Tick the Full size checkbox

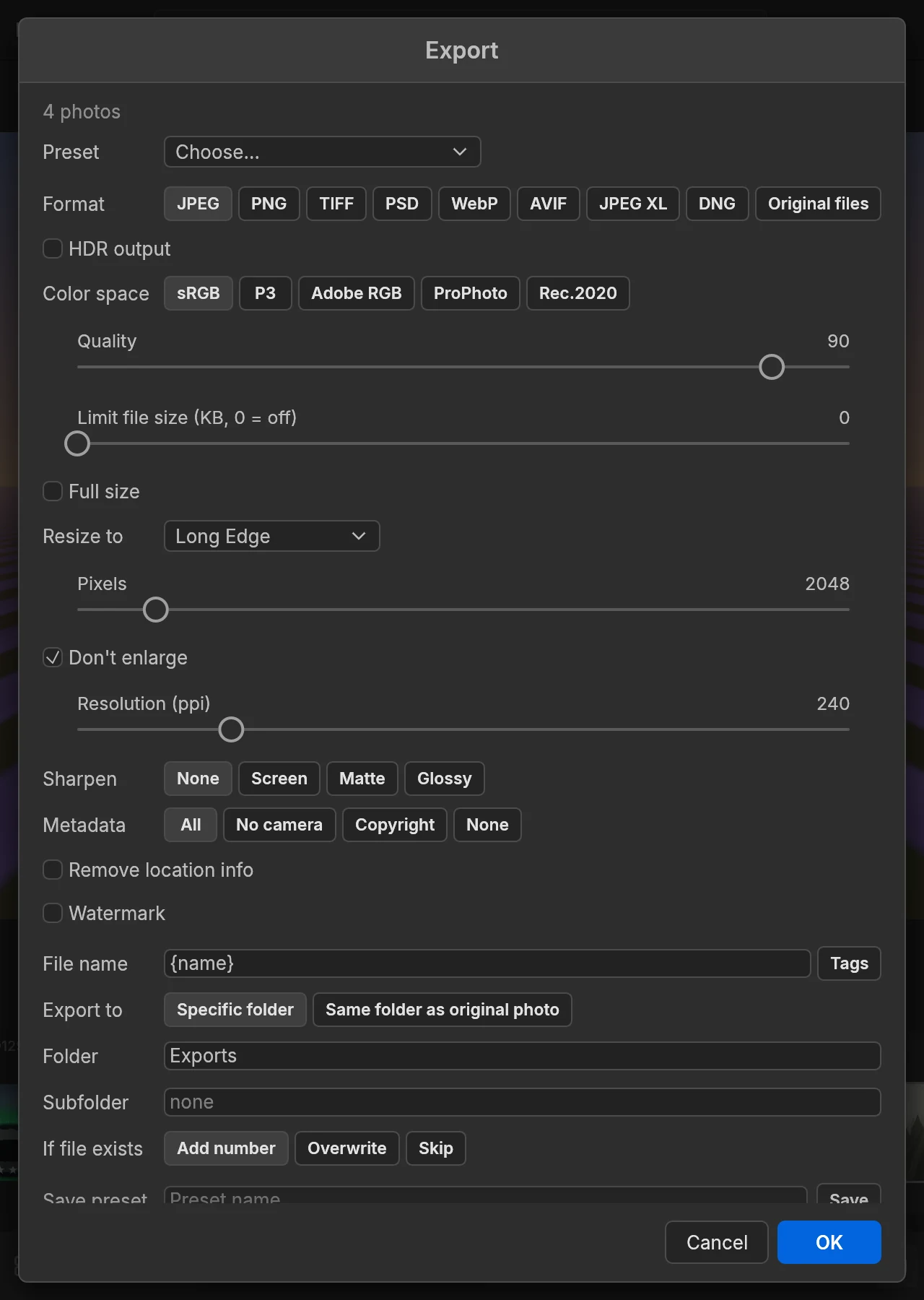(x=53, y=491)
